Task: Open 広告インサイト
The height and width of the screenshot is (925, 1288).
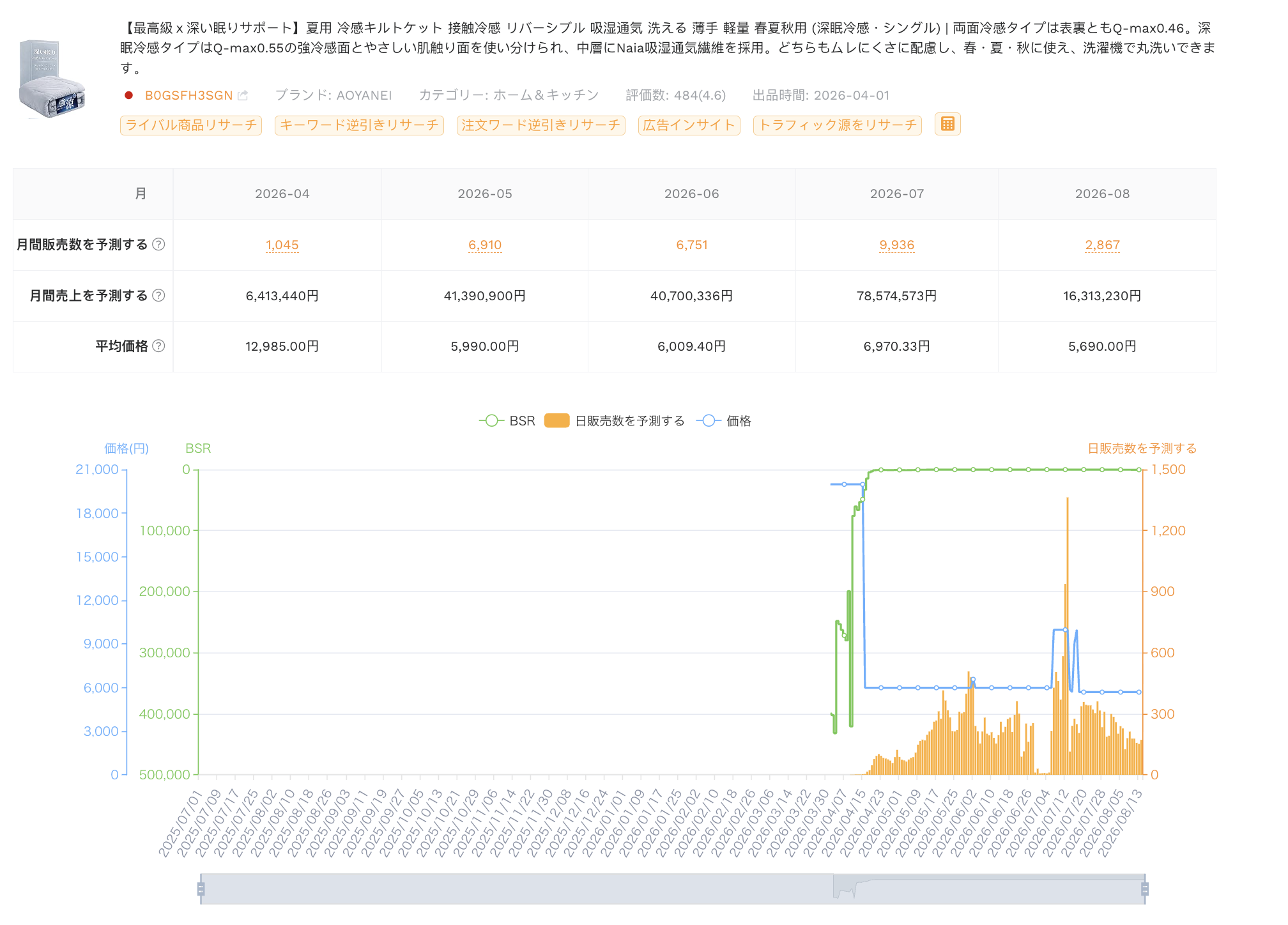Action: (x=689, y=125)
